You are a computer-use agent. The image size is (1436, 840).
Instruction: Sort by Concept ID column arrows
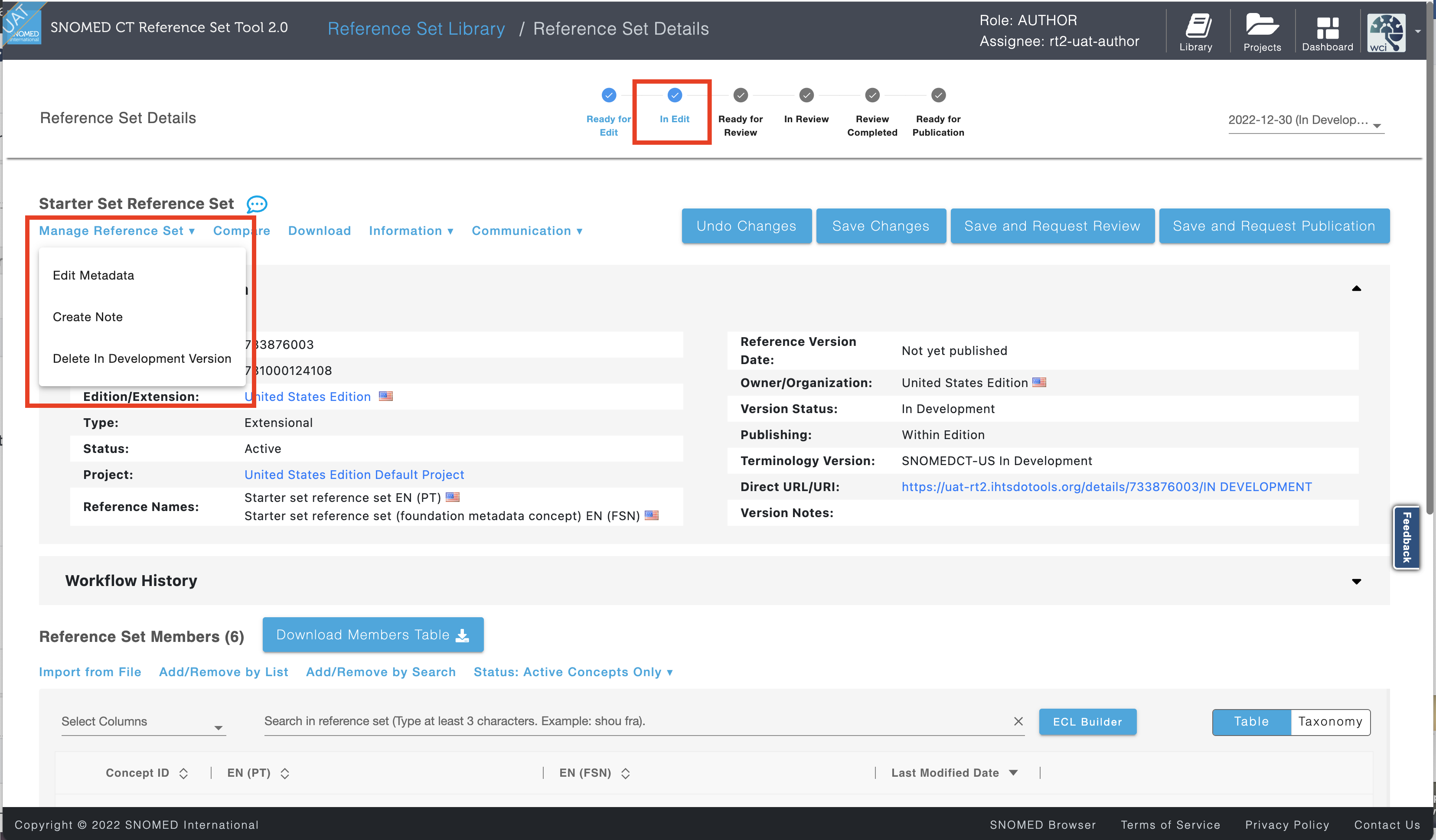[x=183, y=773]
